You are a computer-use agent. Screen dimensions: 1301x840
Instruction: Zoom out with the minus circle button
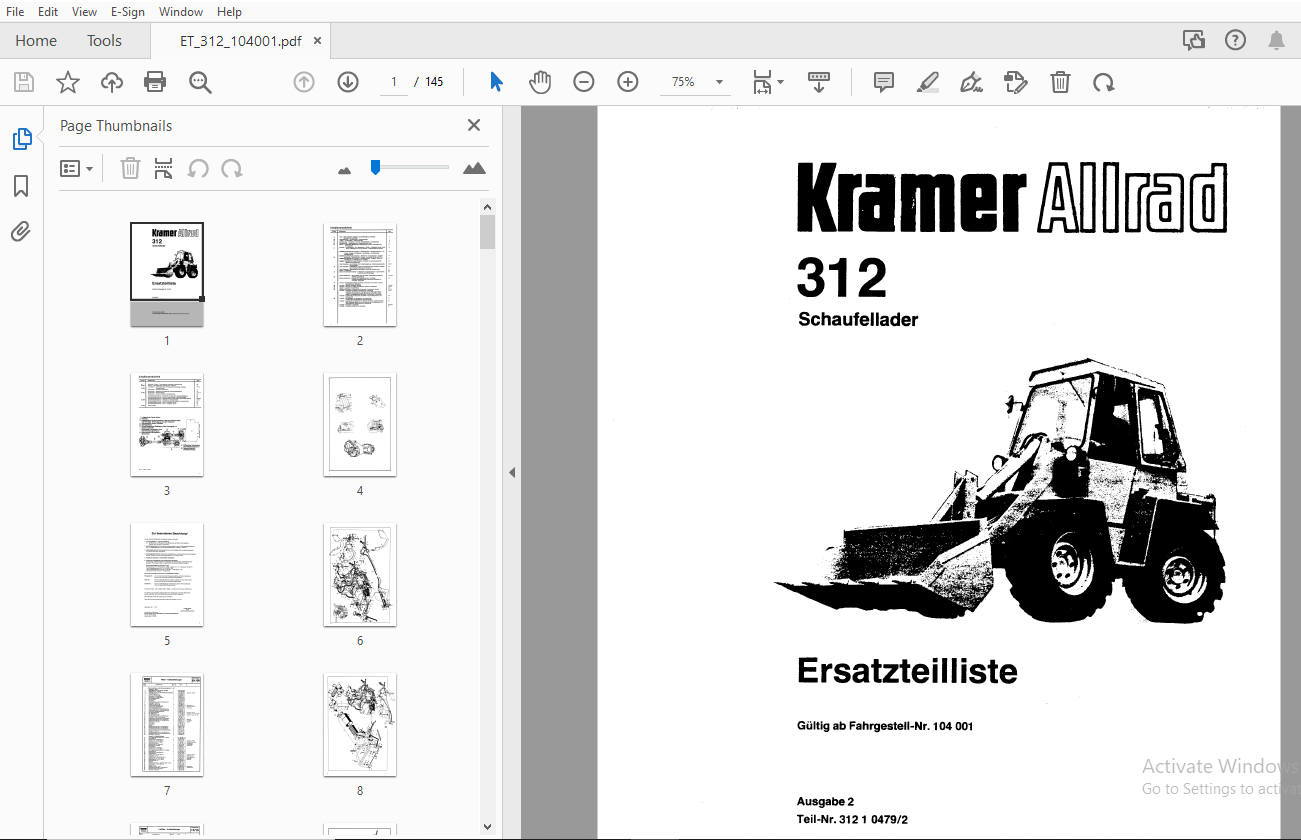click(x=584, y=82)
